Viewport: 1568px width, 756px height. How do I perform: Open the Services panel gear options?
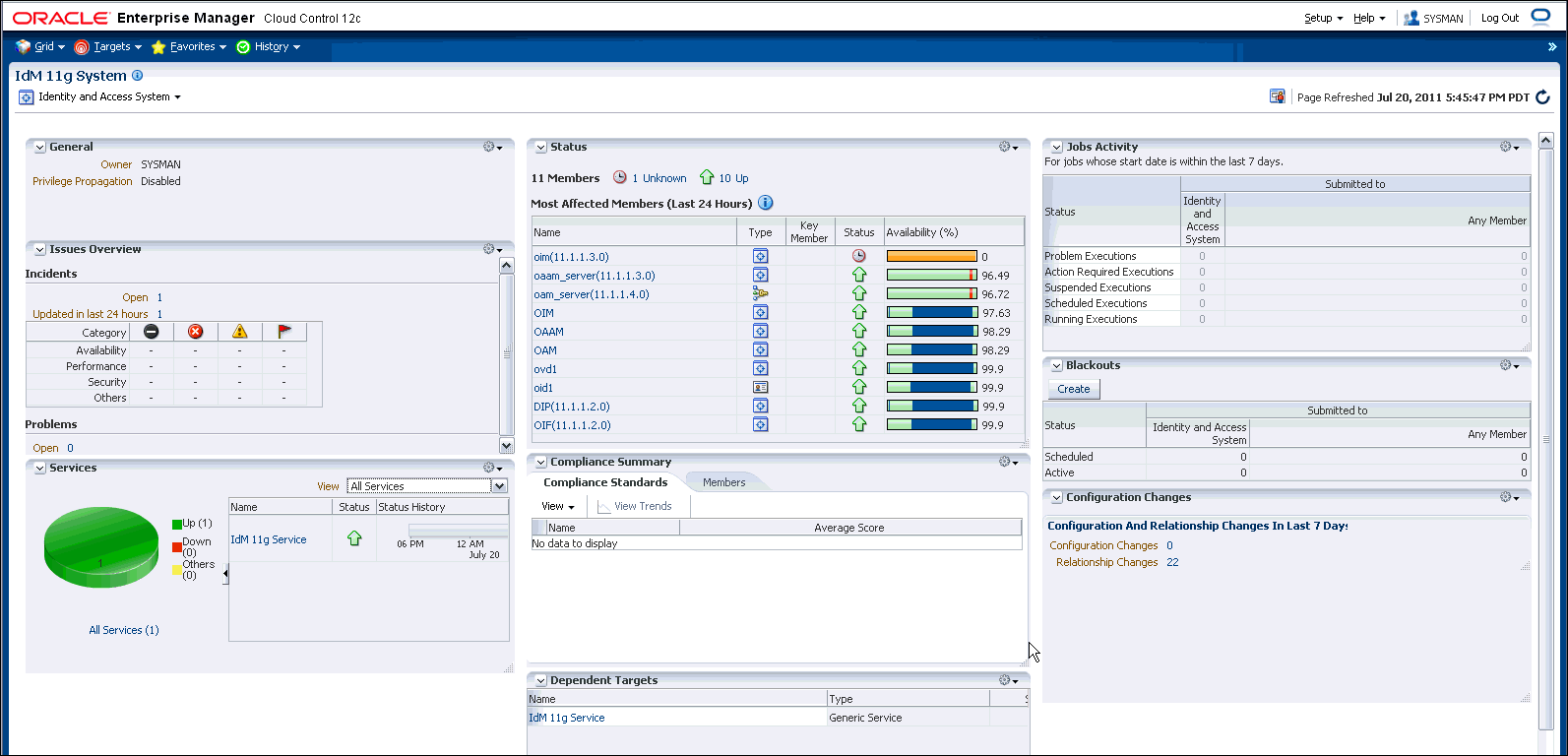(492, 468)
